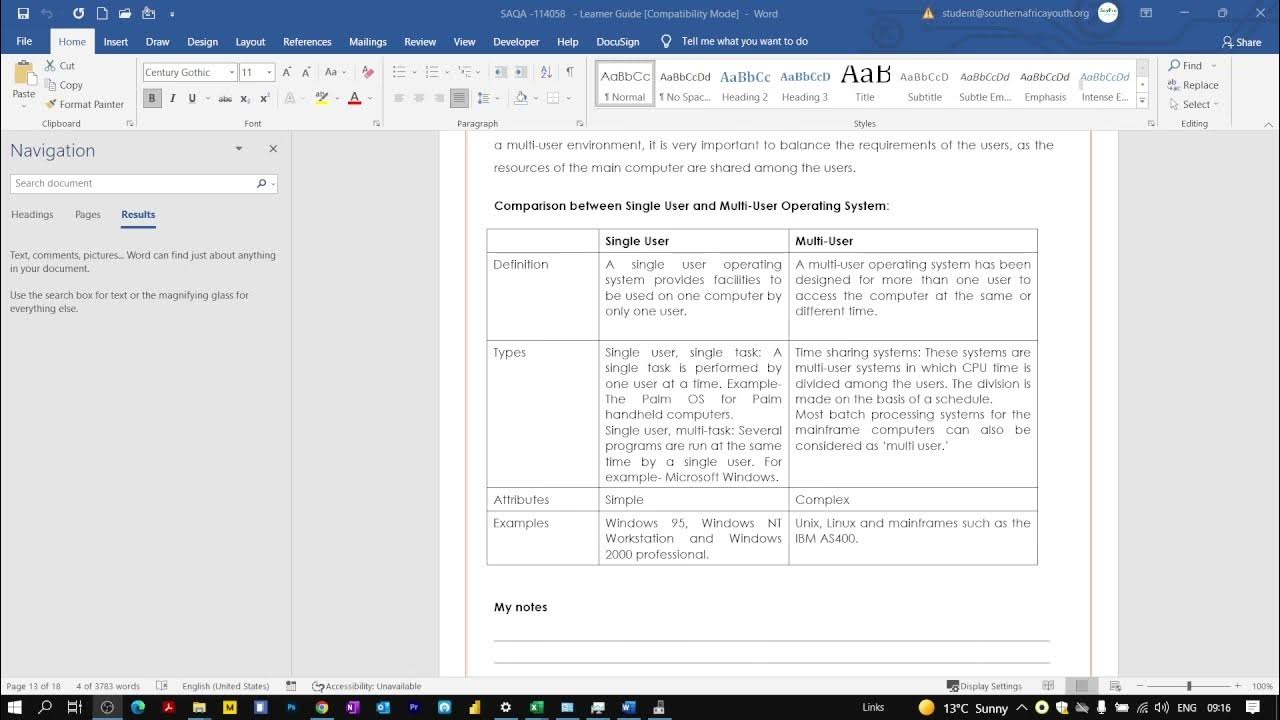The image size is (1280, 720).
Task: Decrease paragraph indent
Action: click(x=500, y=72)
